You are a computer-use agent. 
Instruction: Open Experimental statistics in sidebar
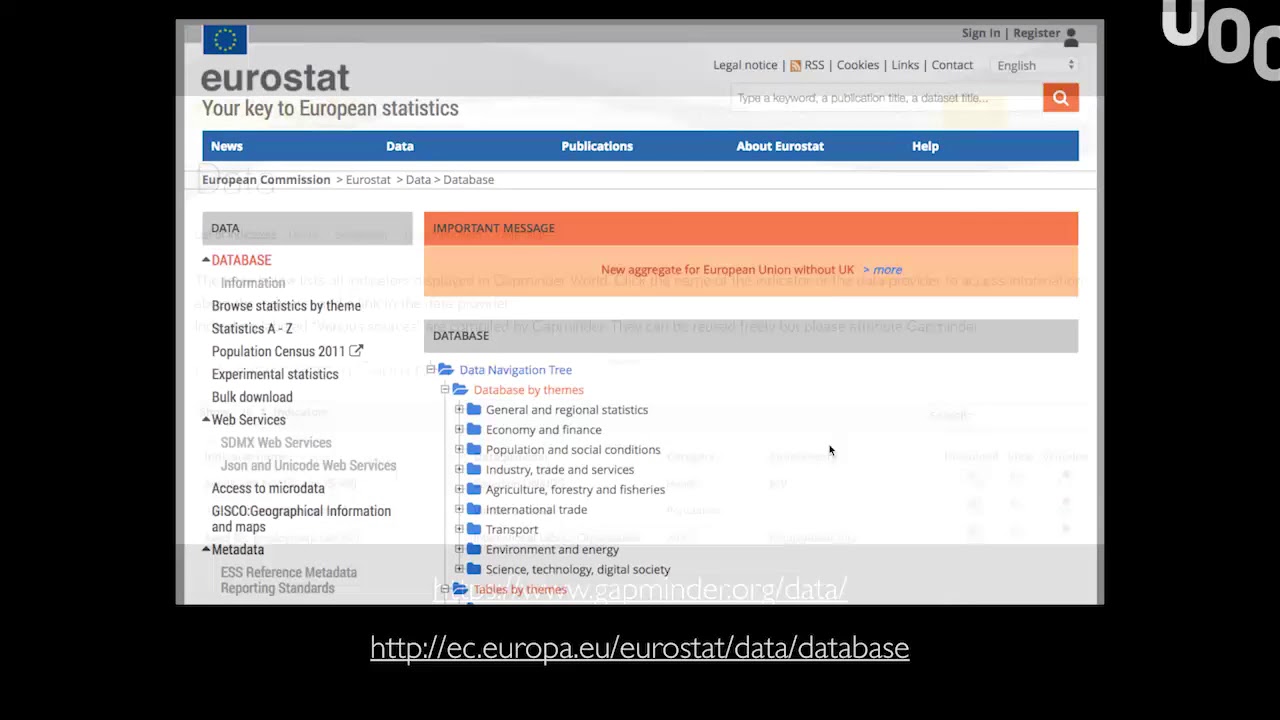click(275, 374)
